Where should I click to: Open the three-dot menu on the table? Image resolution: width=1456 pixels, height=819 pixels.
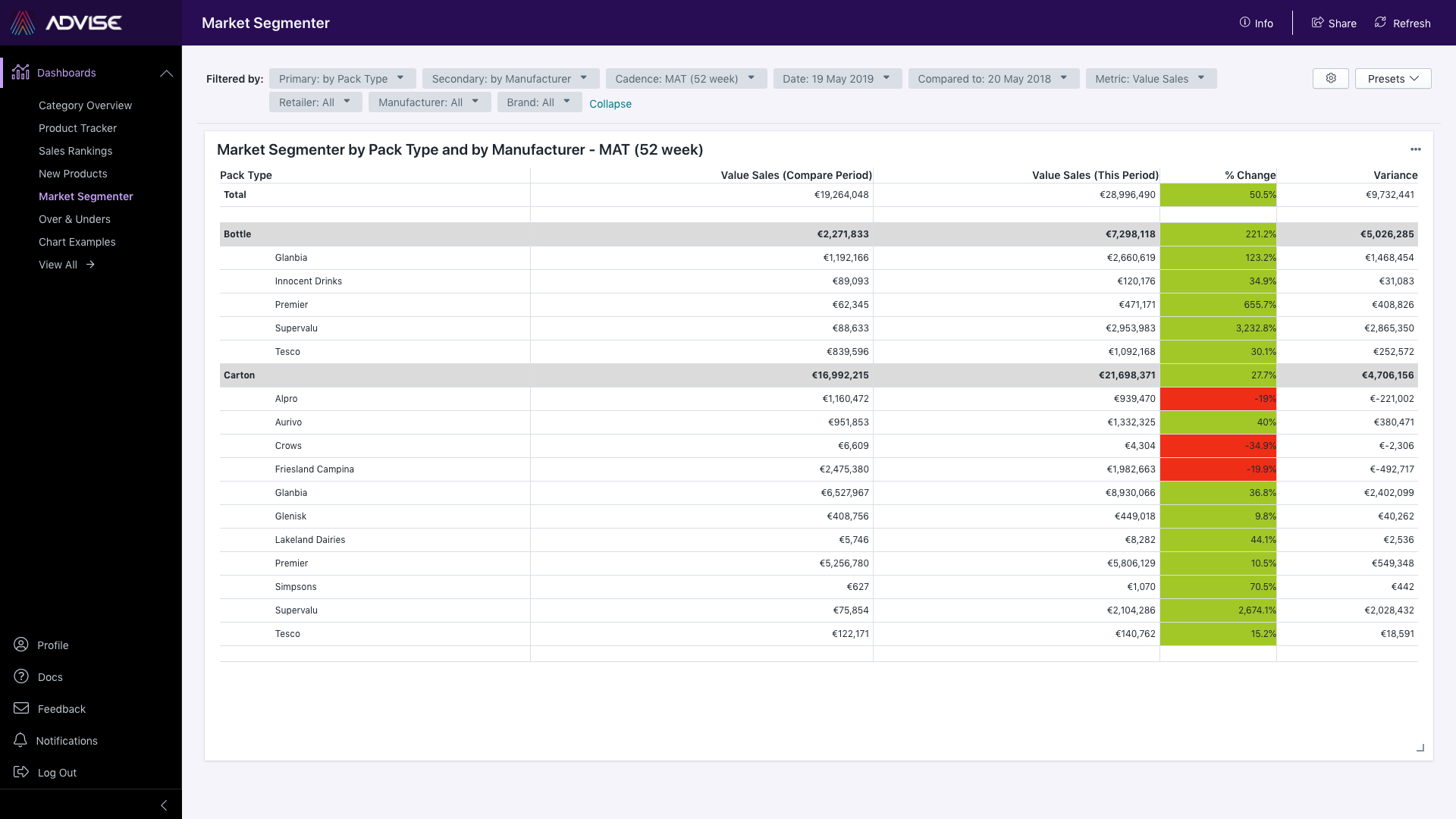tap(1417, 149)
